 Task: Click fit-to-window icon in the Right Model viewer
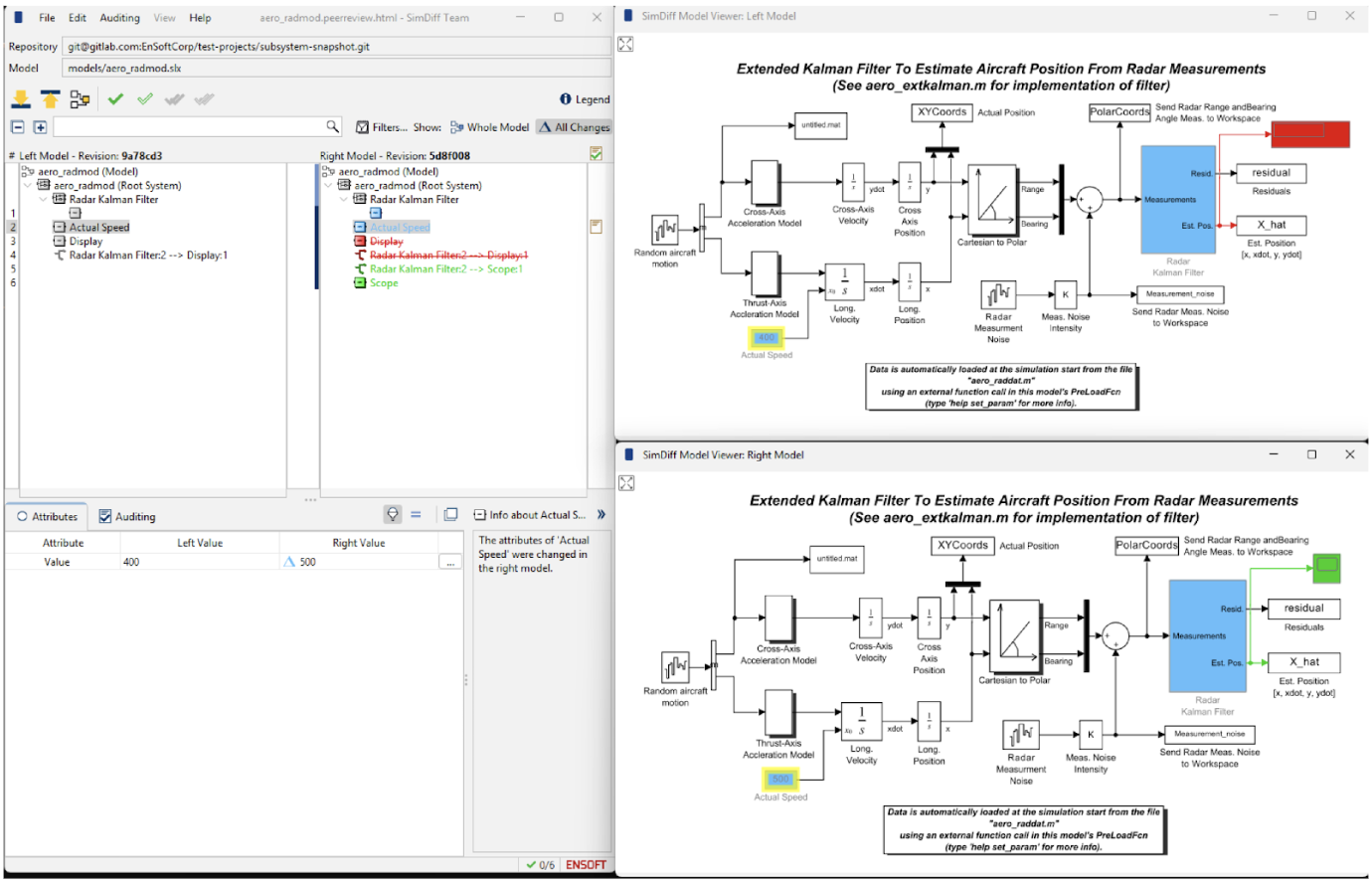[626, 483]
